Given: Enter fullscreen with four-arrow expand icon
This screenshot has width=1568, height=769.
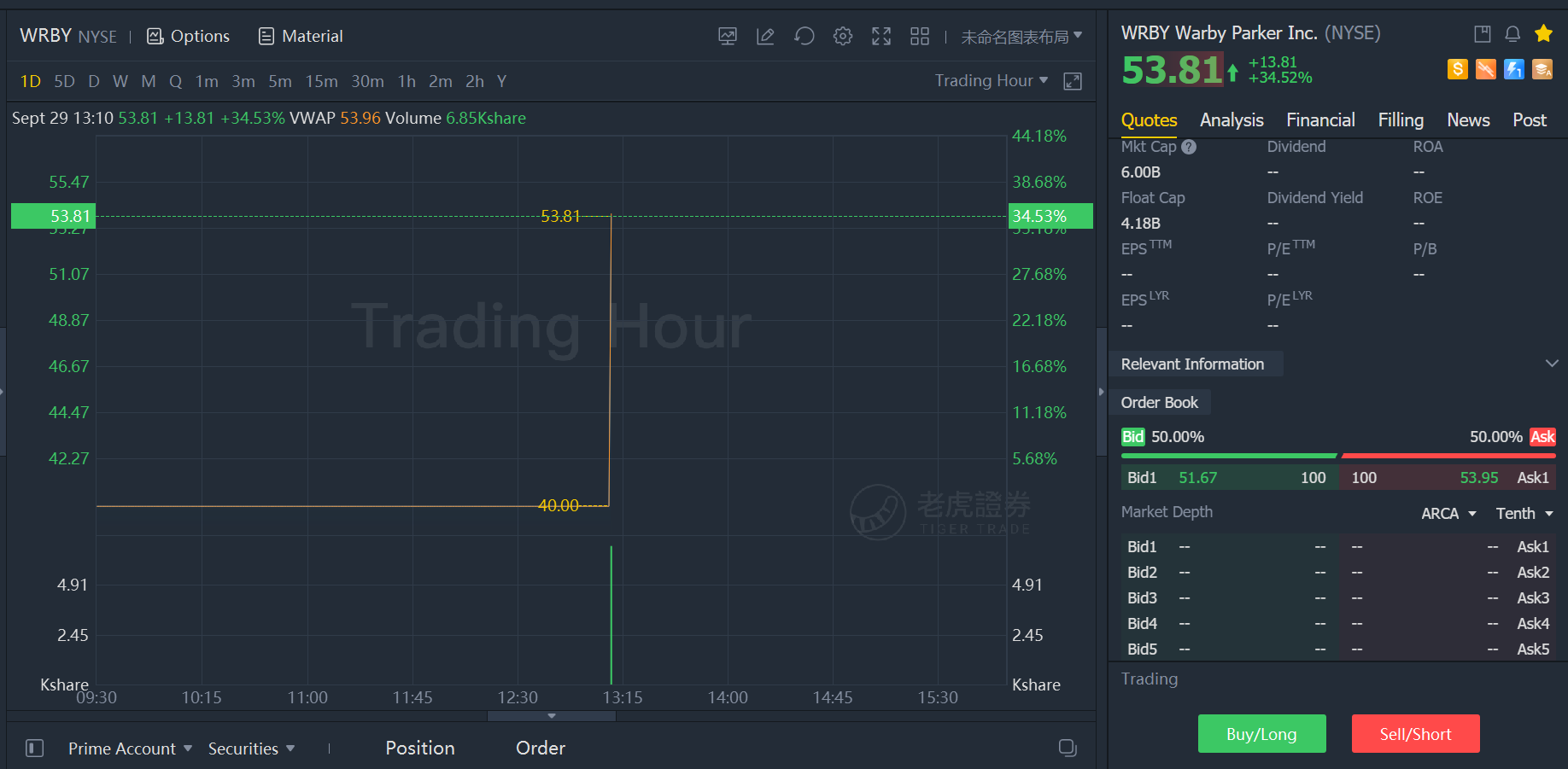Looking at the screenshot, I should click(881, 36).
